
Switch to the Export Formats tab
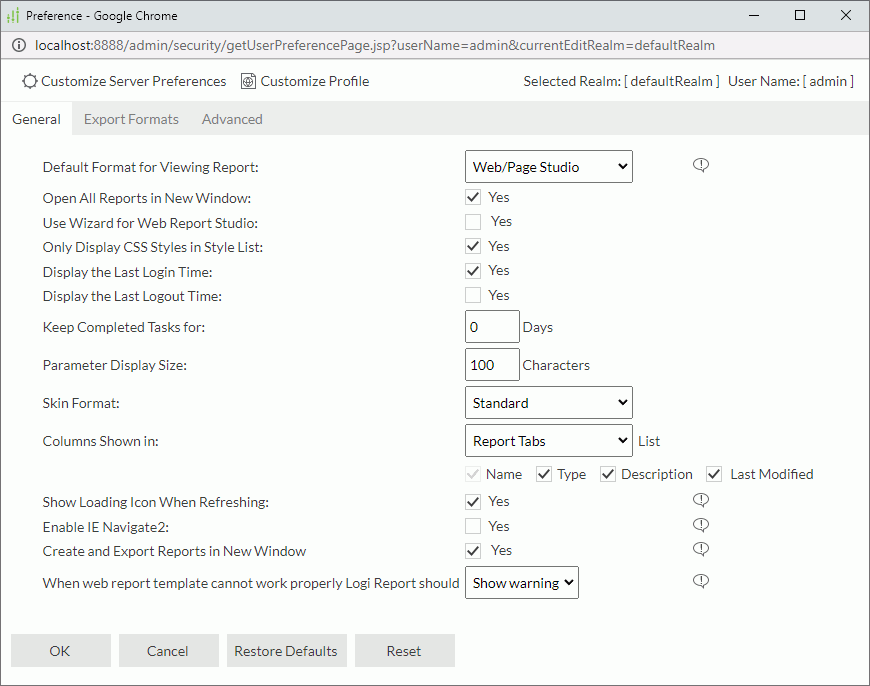click(x=131, y=118)
